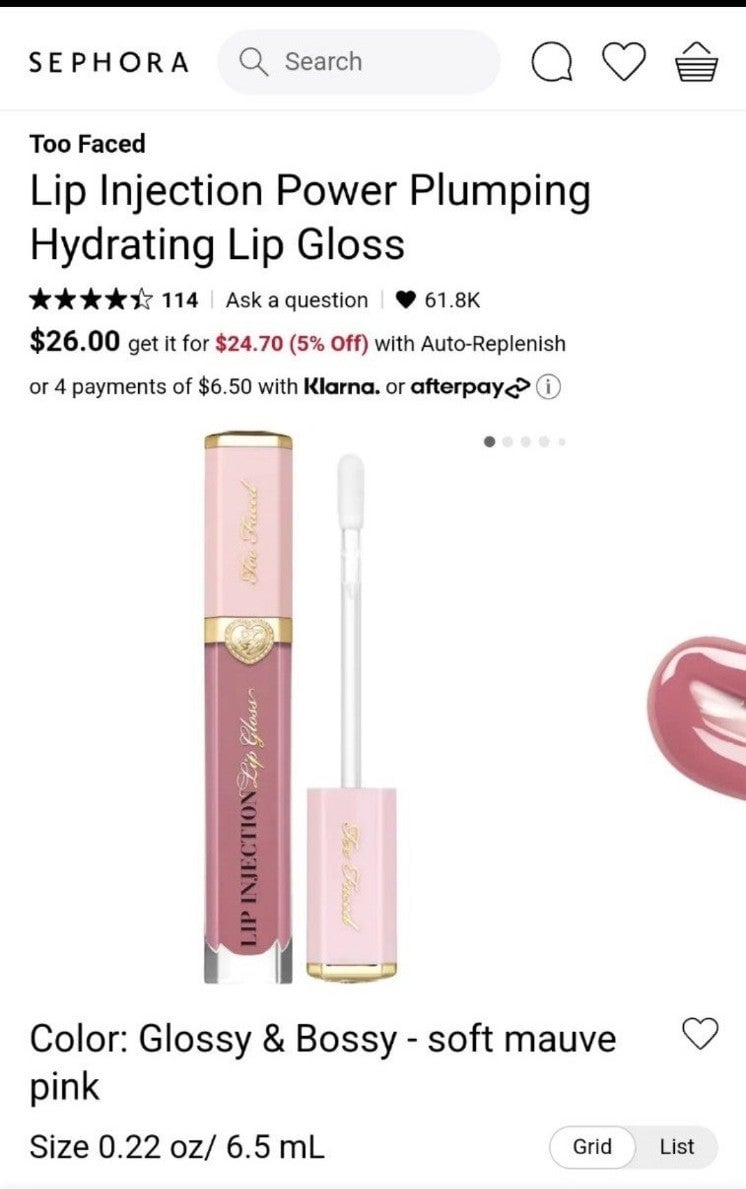
Task: Toggle the heart beside Glossy & Bossy color
Action: tap(700, 1034)
